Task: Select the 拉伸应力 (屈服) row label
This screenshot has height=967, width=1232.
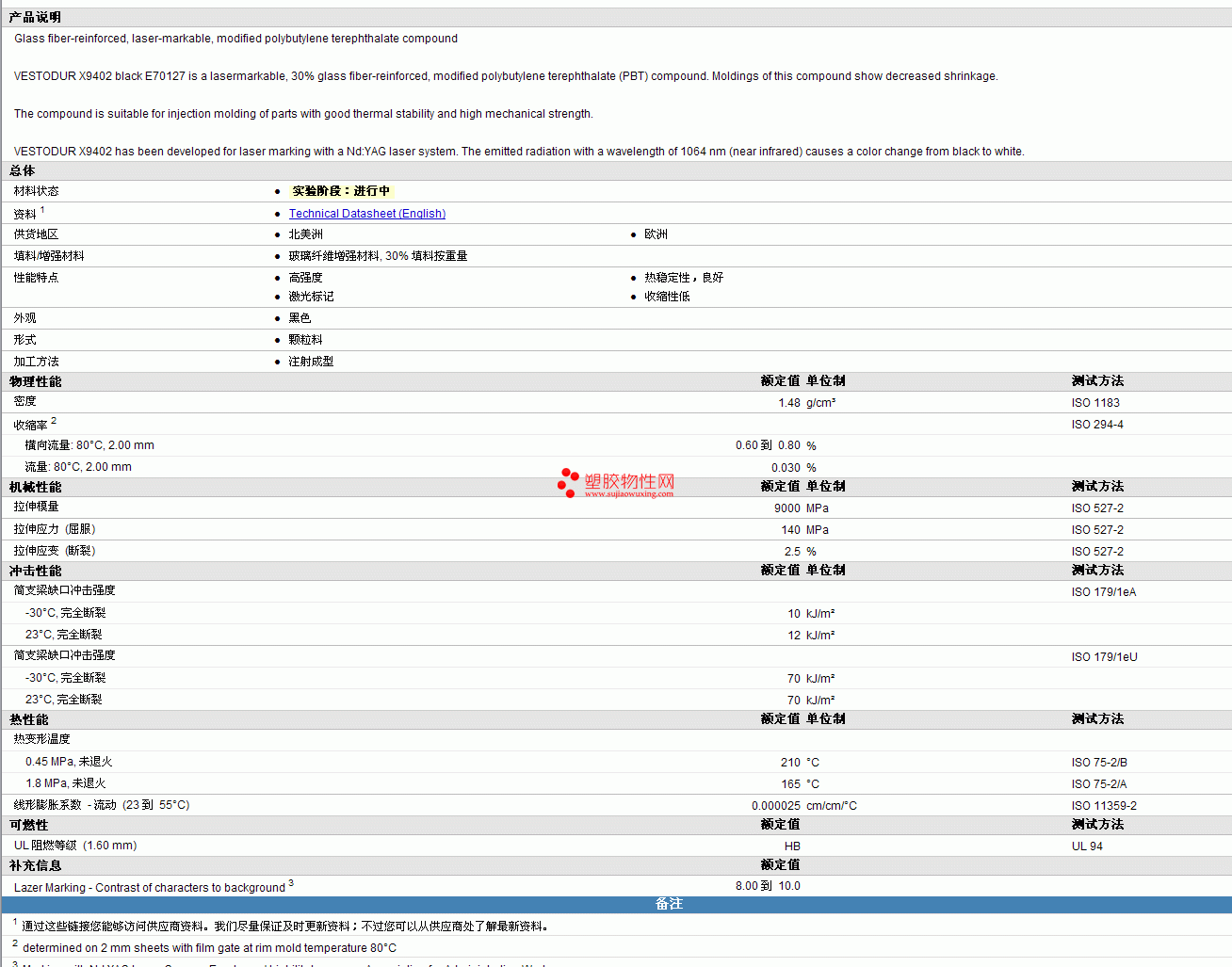Action: (x=55, y=529)
